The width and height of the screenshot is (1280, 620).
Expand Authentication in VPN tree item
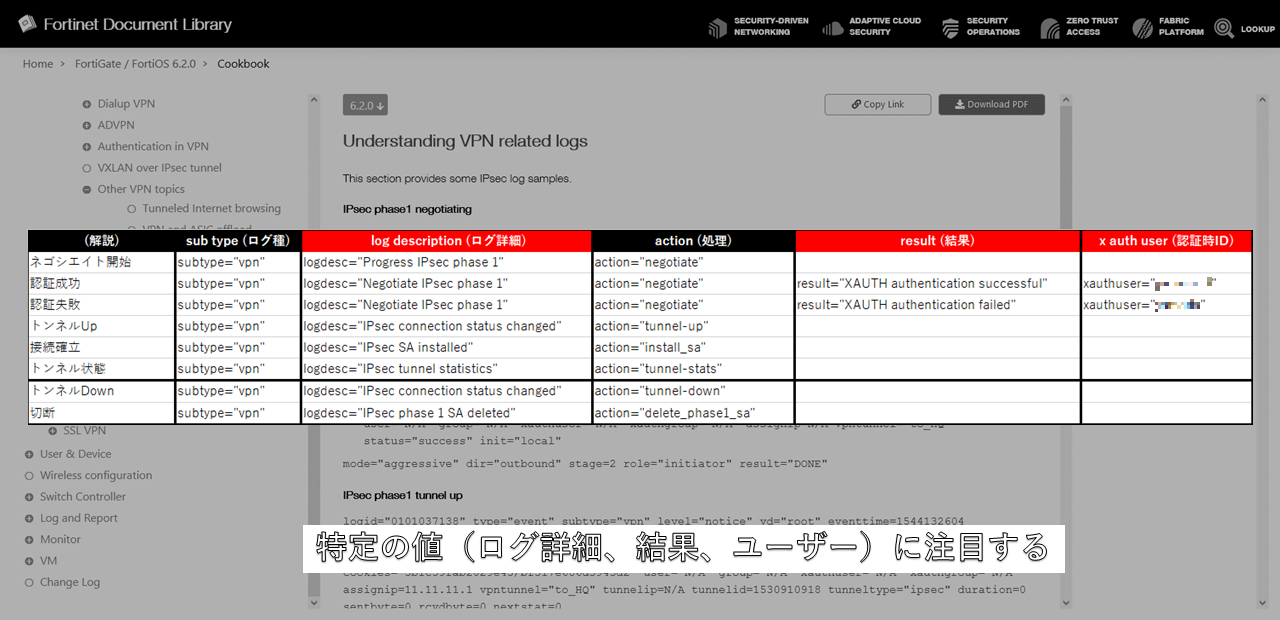[x=87, y=146]
